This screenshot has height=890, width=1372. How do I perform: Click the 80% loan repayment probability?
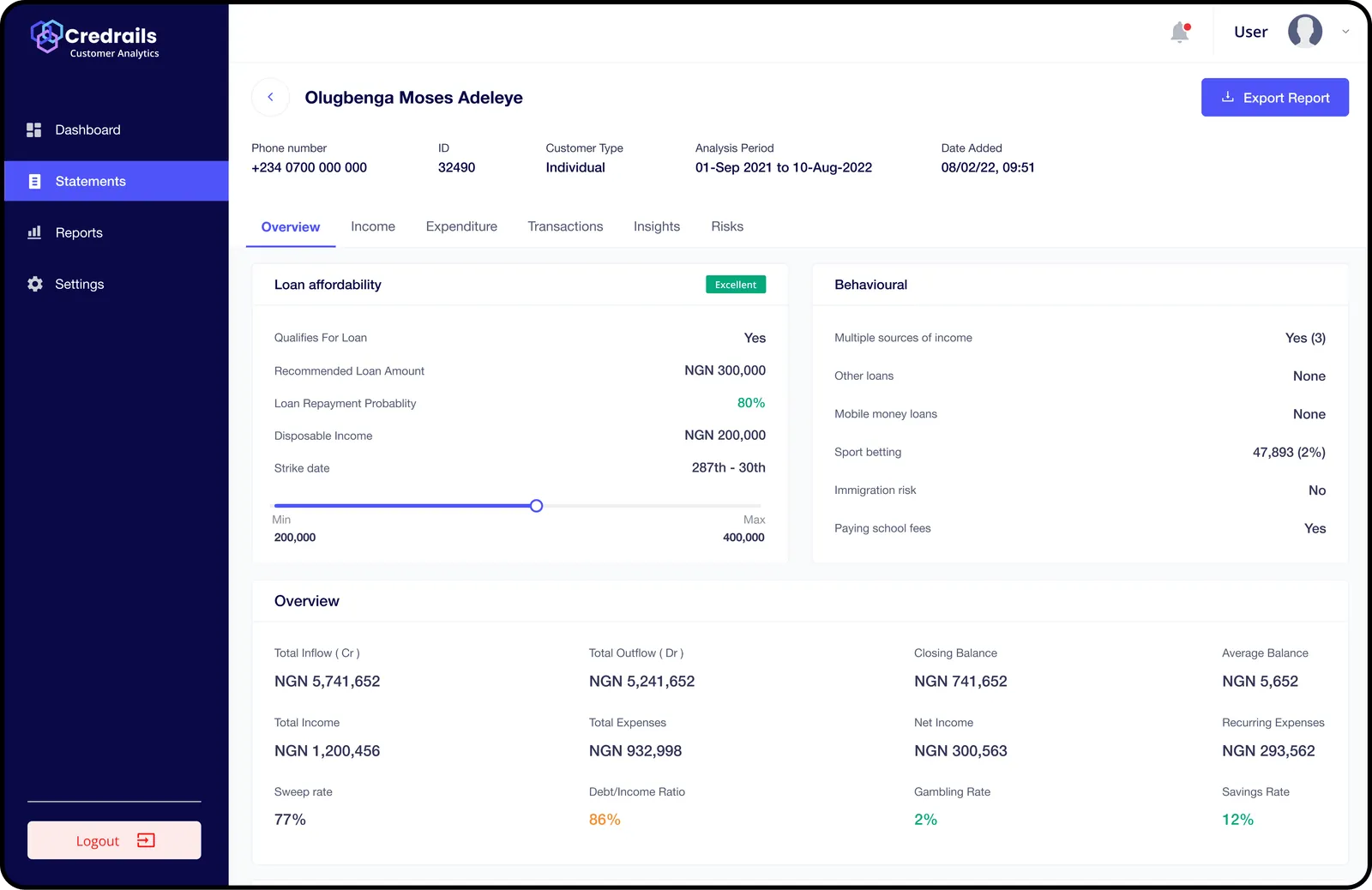(751, 403)
